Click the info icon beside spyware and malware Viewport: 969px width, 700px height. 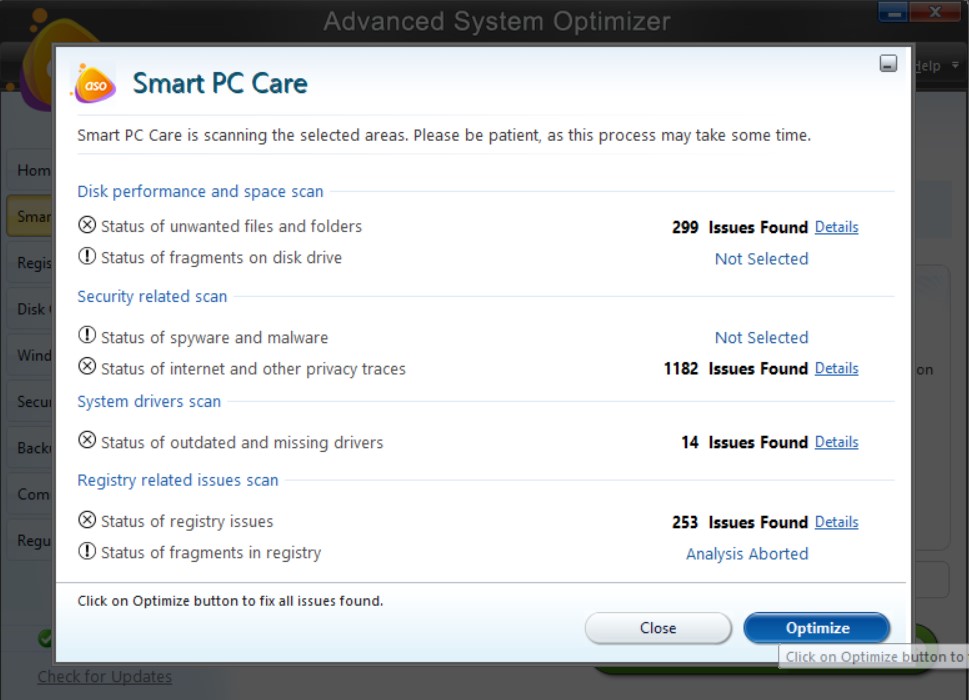click(86, 336)
